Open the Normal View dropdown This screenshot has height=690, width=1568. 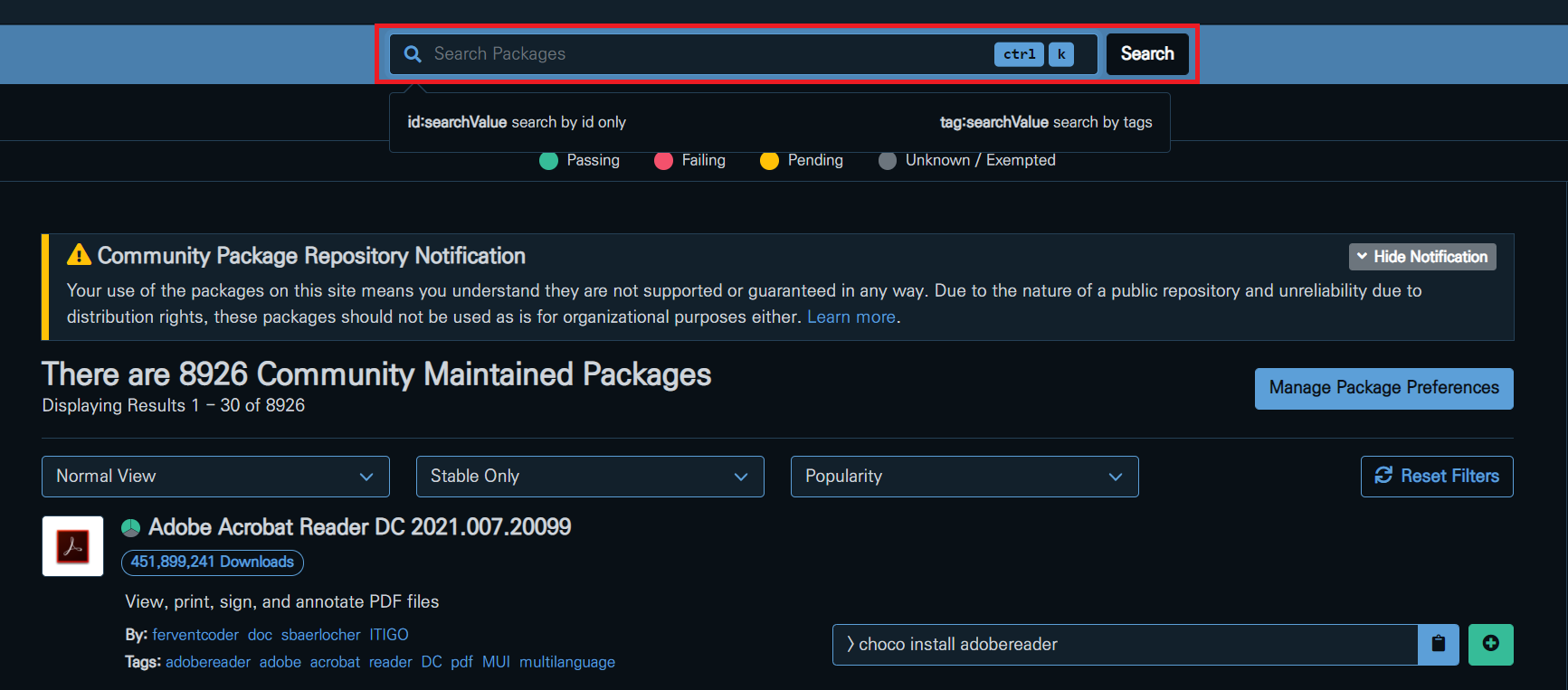pyautogui.click(x=215, y=477)
